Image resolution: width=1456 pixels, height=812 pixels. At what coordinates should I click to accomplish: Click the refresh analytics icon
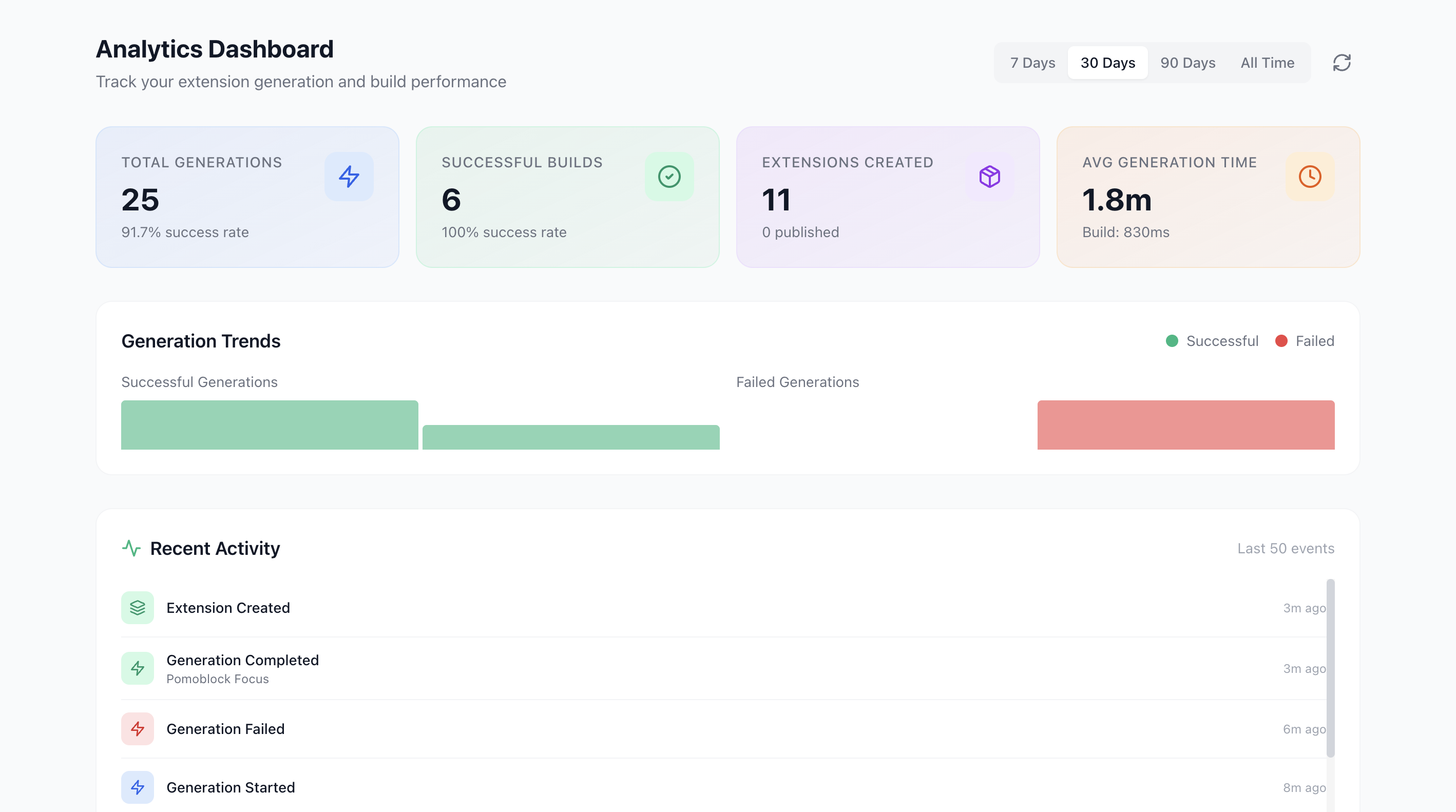pyautogui.click(x=1342, y=63)
